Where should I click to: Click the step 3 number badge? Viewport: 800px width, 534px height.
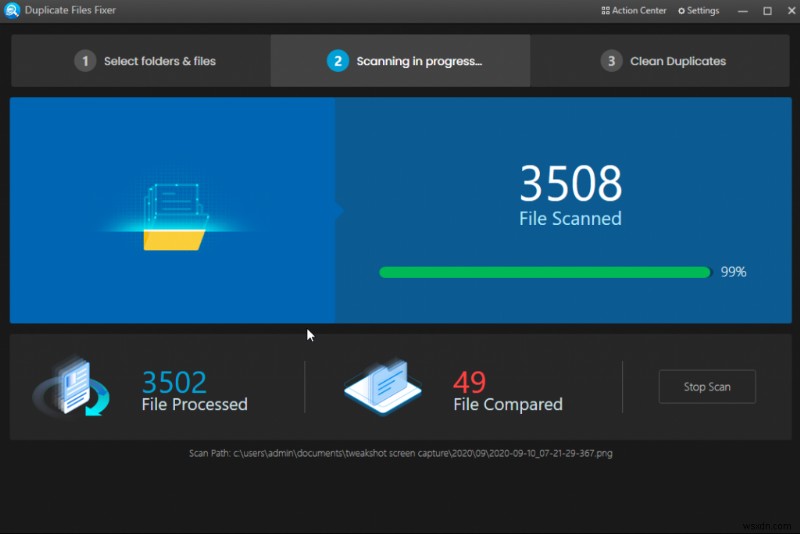(611, 61)
